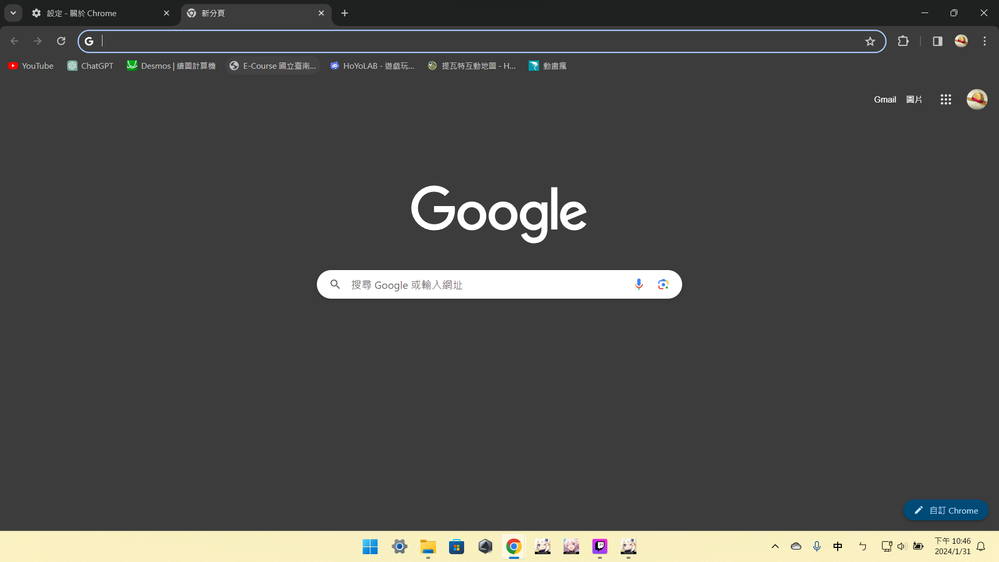Image resolution: width=999 pixels, height=562 pixels.
Task: Focus the Chrome address bar
Action: [481, 41]
